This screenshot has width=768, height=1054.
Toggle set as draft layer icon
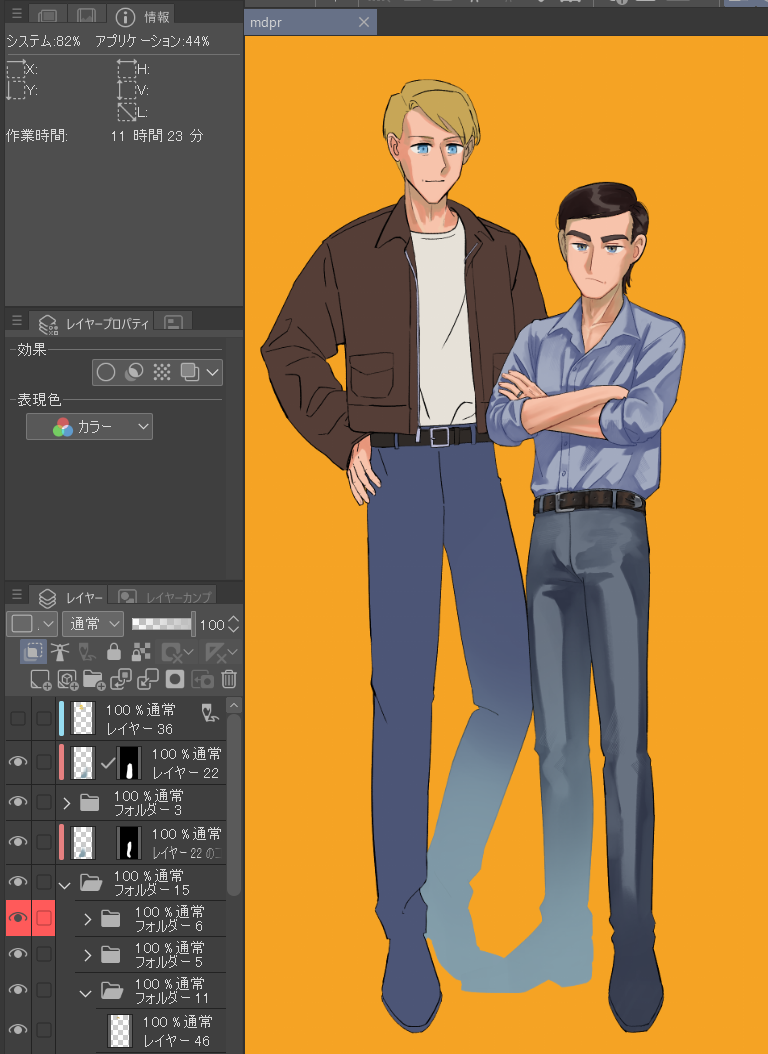(x=87, y=652)
